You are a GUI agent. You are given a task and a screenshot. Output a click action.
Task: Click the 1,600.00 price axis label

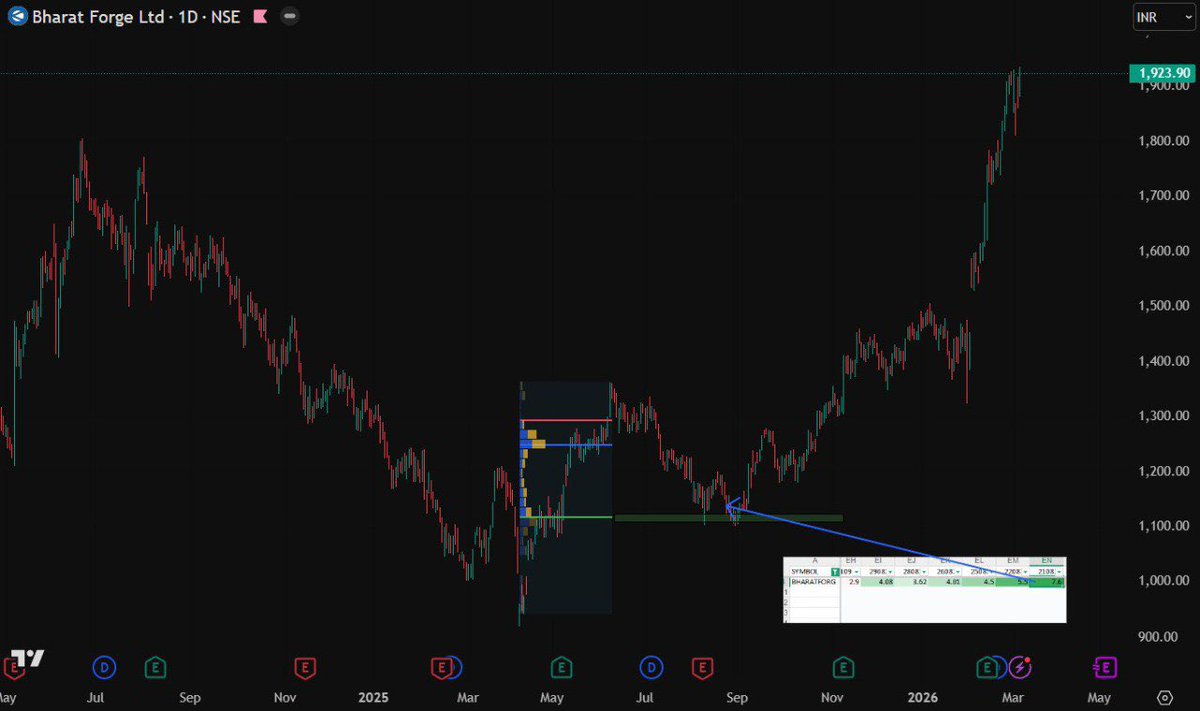pyautogui.click(x=1164, y=251)
